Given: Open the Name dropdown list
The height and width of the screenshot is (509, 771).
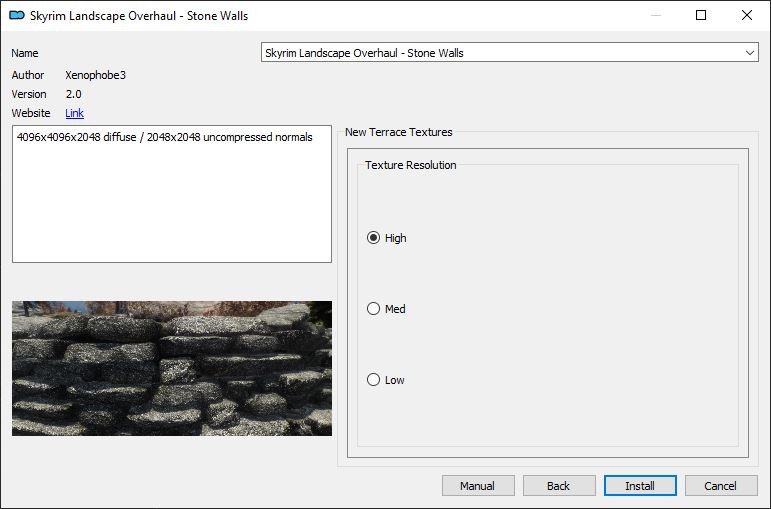Looking at the screenshot, I should (509, 53).
